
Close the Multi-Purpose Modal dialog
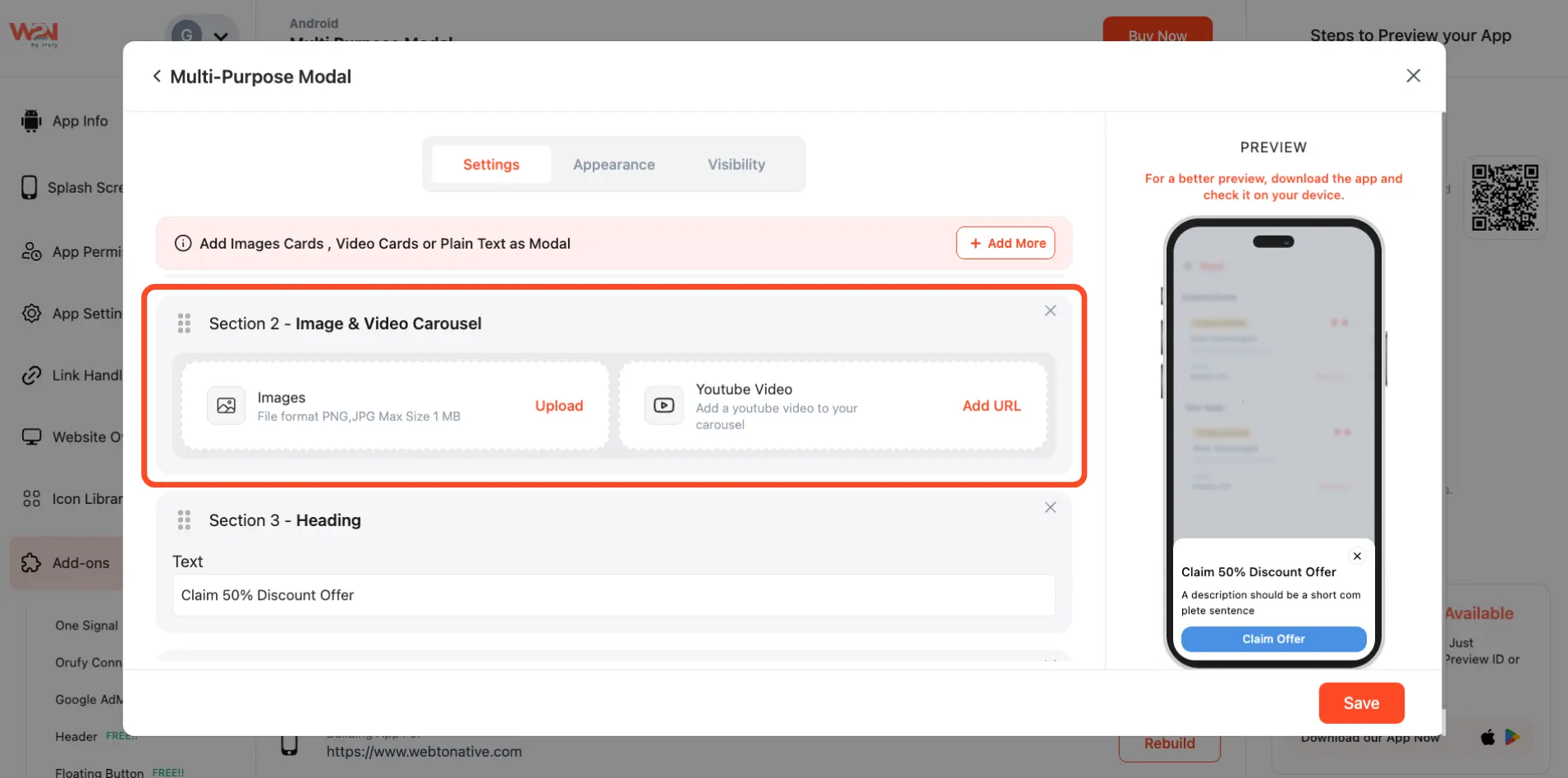point(1413,76)
